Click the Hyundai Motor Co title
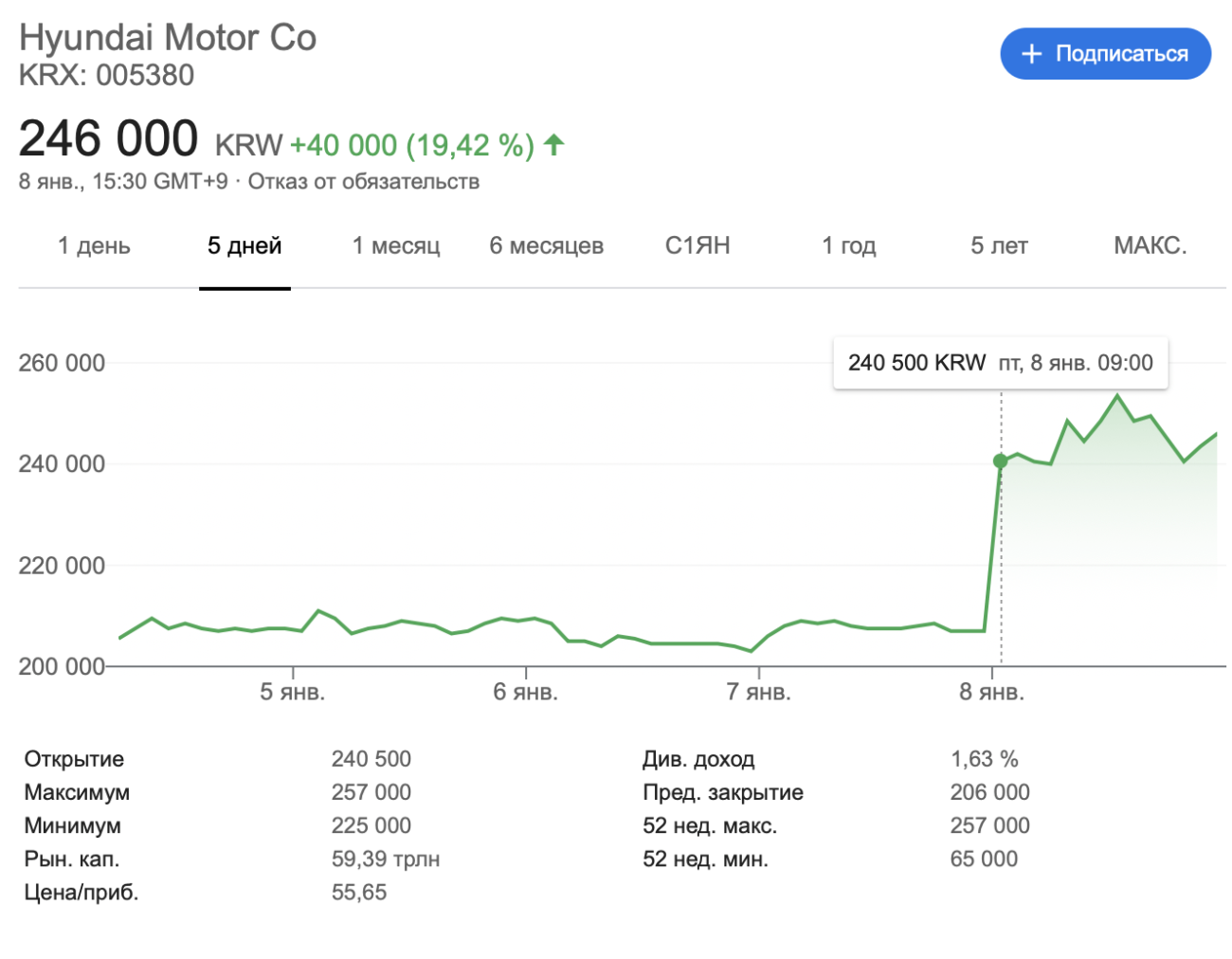The height and width of the screenshot is (959, 1232). pyautogui.click(x=168, y=38)
